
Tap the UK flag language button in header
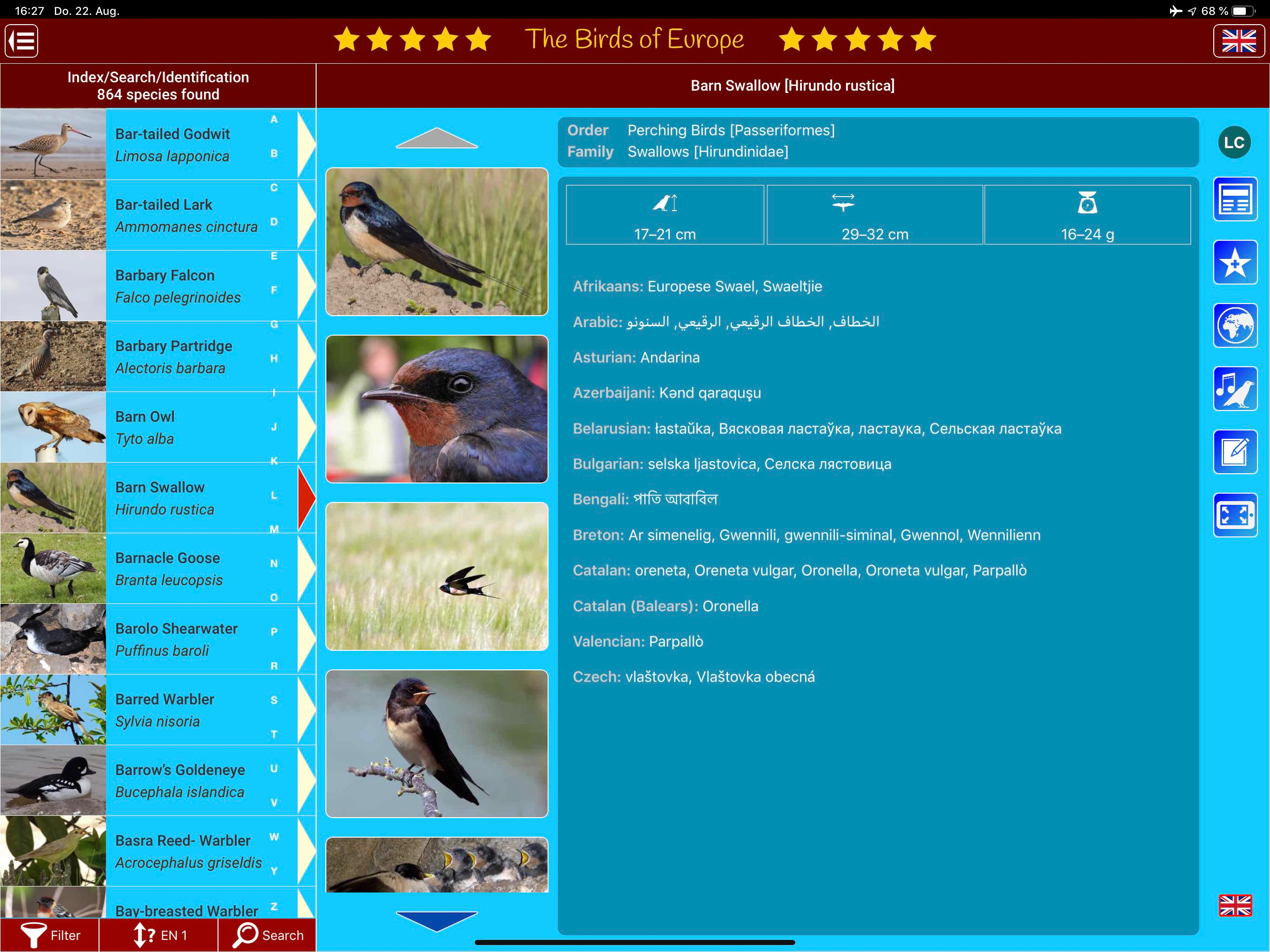(x=1238, y=41)
